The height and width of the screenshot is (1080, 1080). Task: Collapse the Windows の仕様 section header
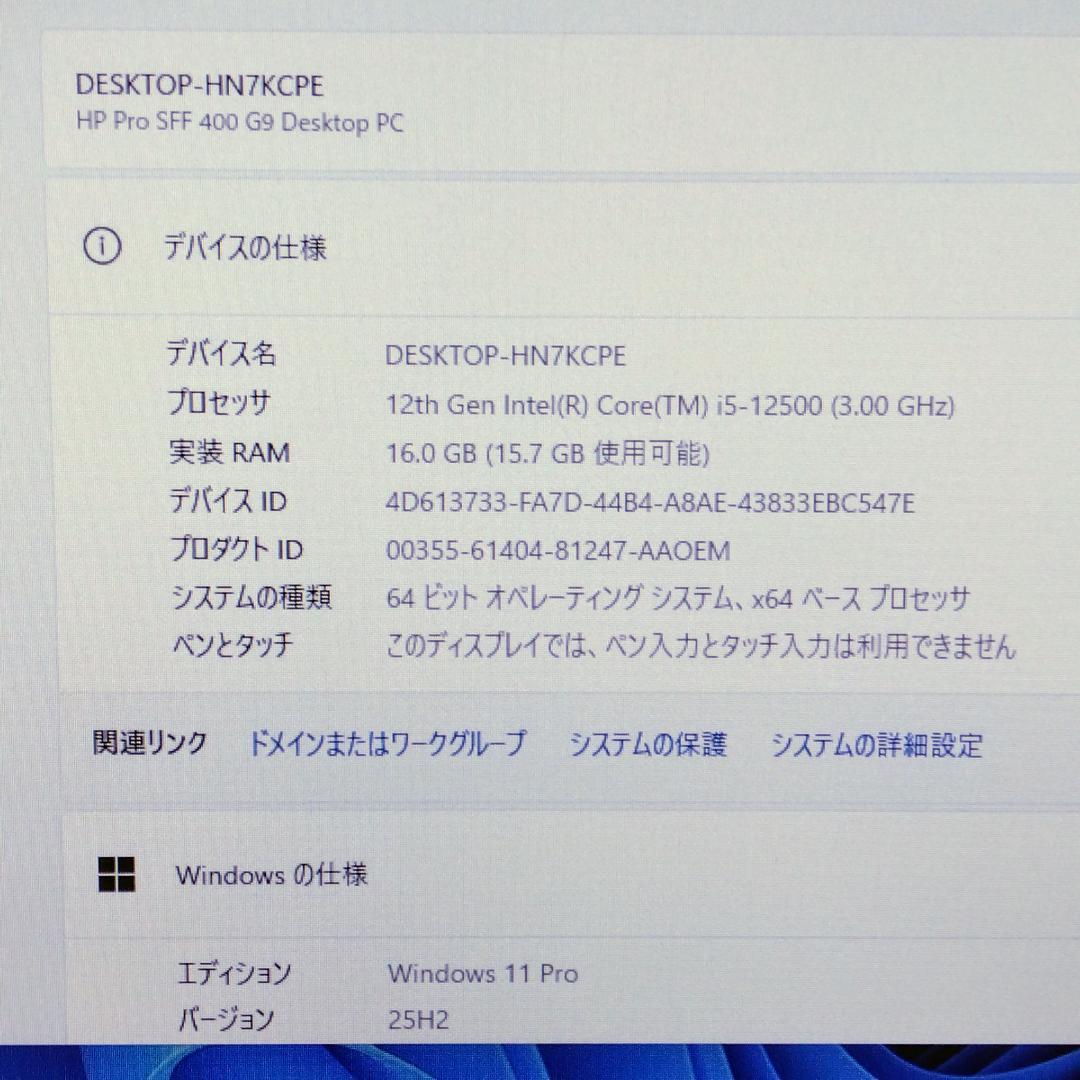click(x=572, y=875)
